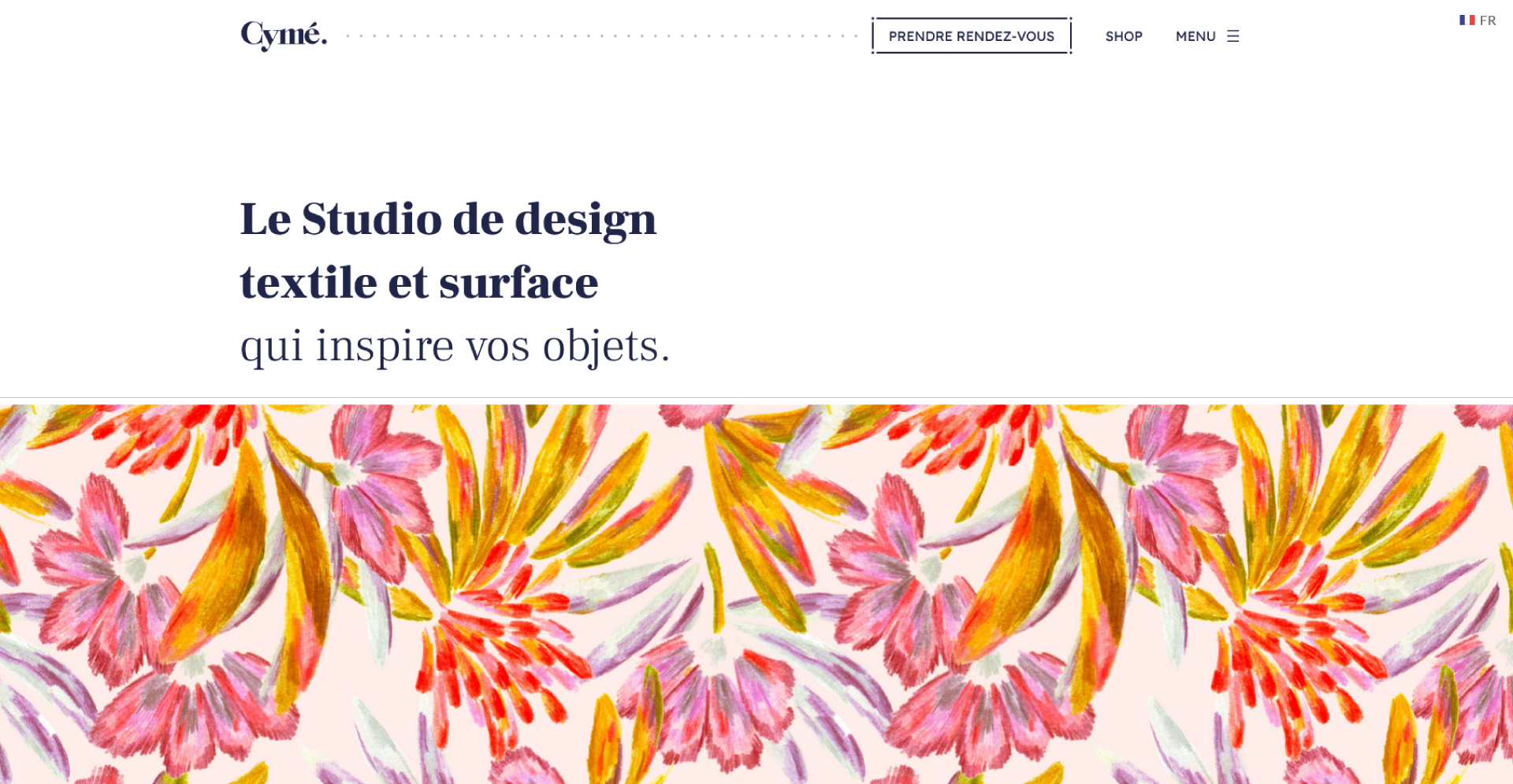Go to the SHOP page

click(x=1124, y=36)
